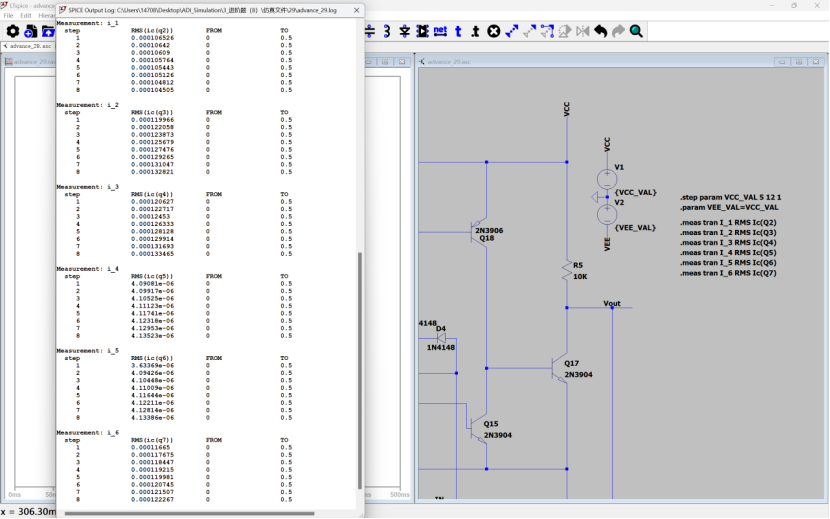Screen dimensions: 830x519
Task: Select the net label tool
Action: pos(440,31)
